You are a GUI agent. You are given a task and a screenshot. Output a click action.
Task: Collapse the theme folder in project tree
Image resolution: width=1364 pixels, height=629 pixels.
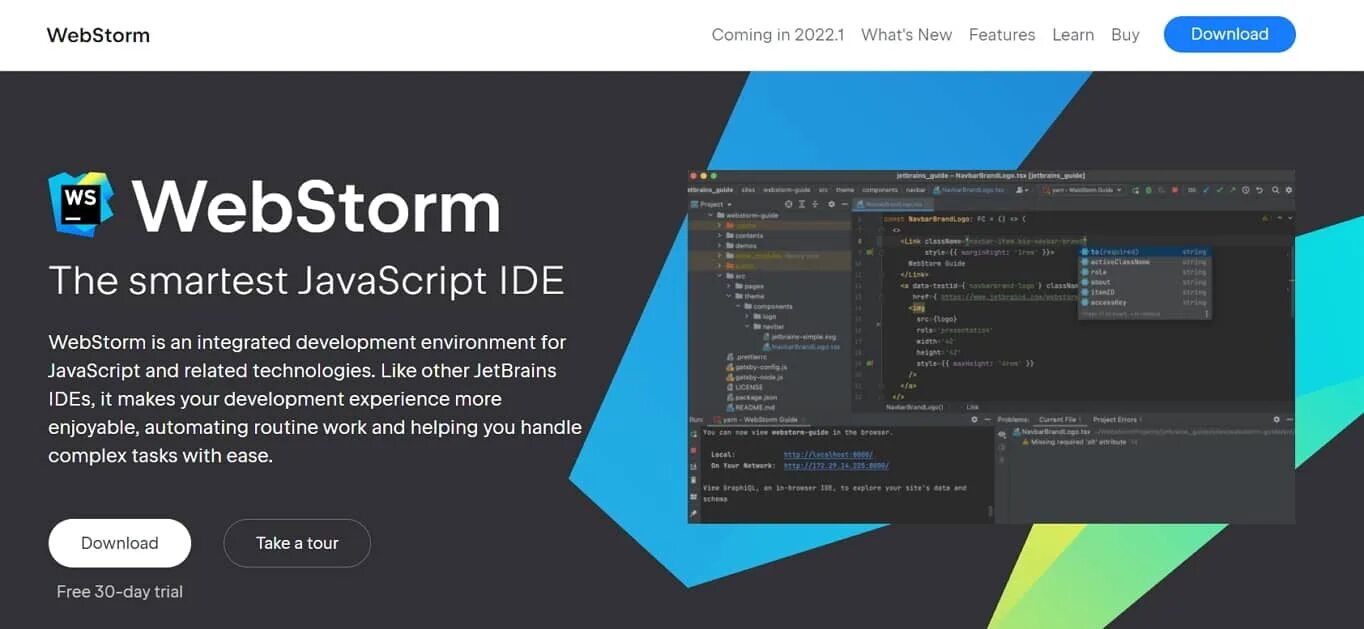click(x=728, y=296)
